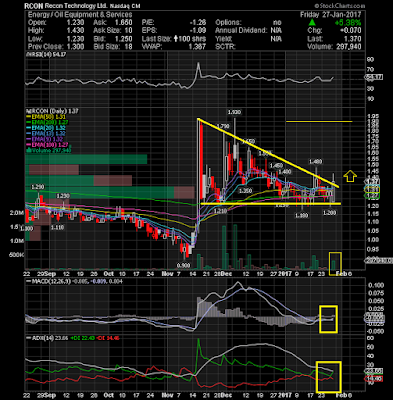Select the pink EMA(100) 1.27 legend entry

(48, 145)
